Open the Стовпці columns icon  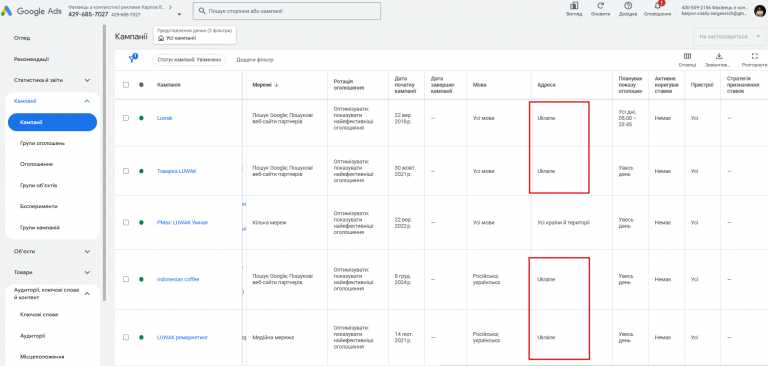point(687,56)
